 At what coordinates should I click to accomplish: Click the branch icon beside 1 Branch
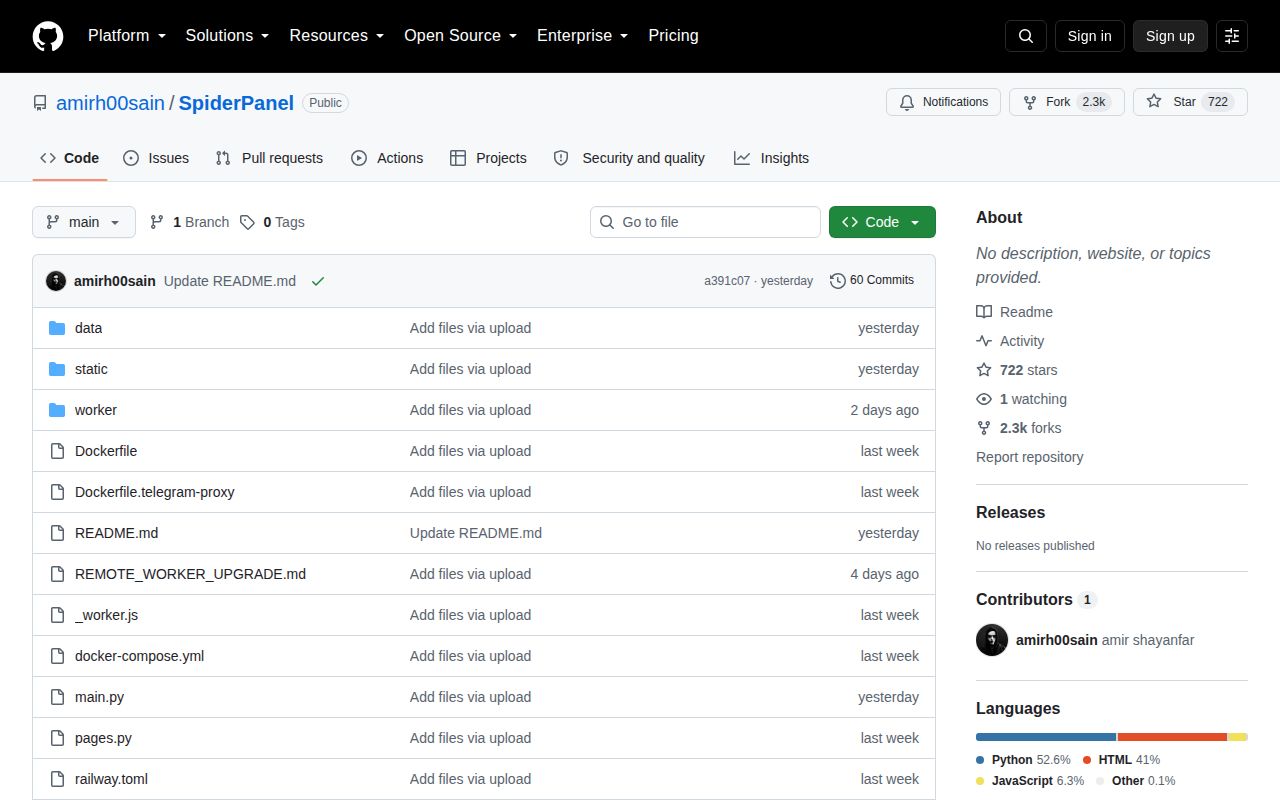tap(157, 222)
